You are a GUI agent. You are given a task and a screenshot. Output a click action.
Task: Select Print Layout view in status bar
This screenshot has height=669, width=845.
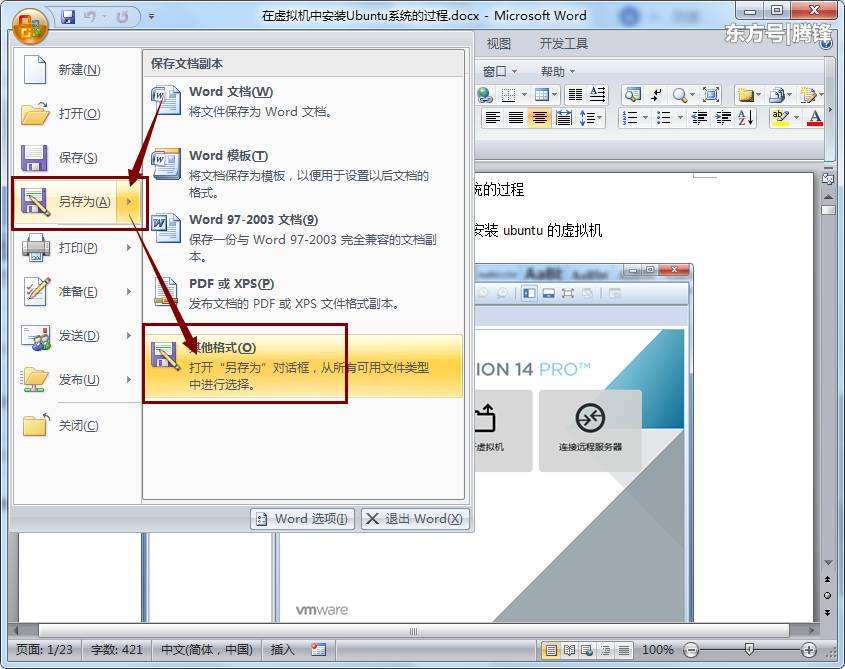pyautogui.click(x=550, y=650)
